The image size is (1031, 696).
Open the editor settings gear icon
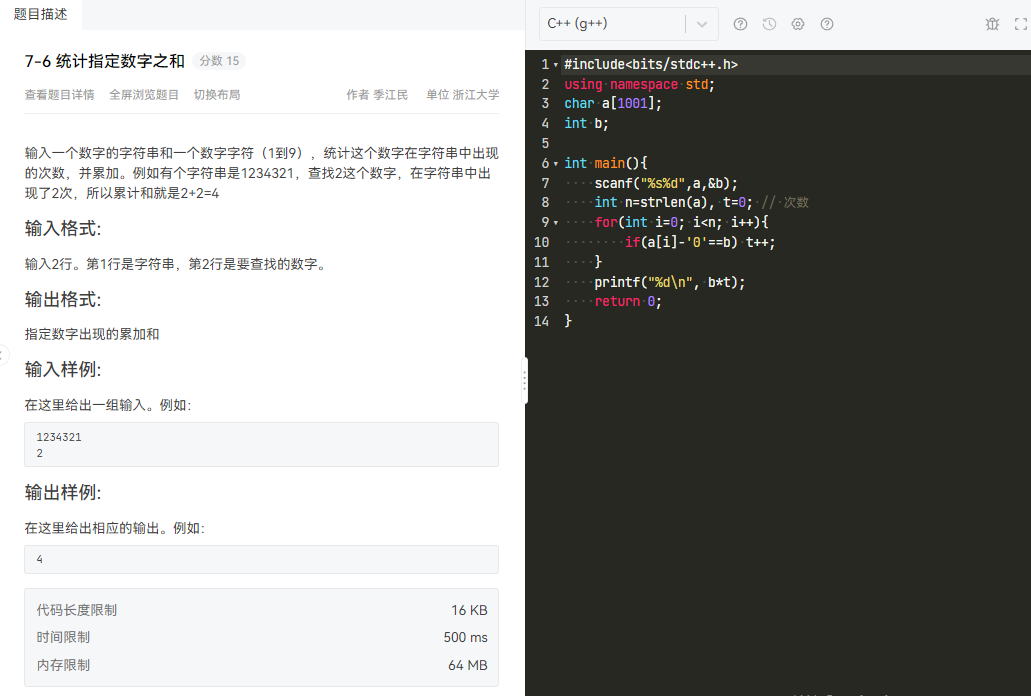(798, 24)
